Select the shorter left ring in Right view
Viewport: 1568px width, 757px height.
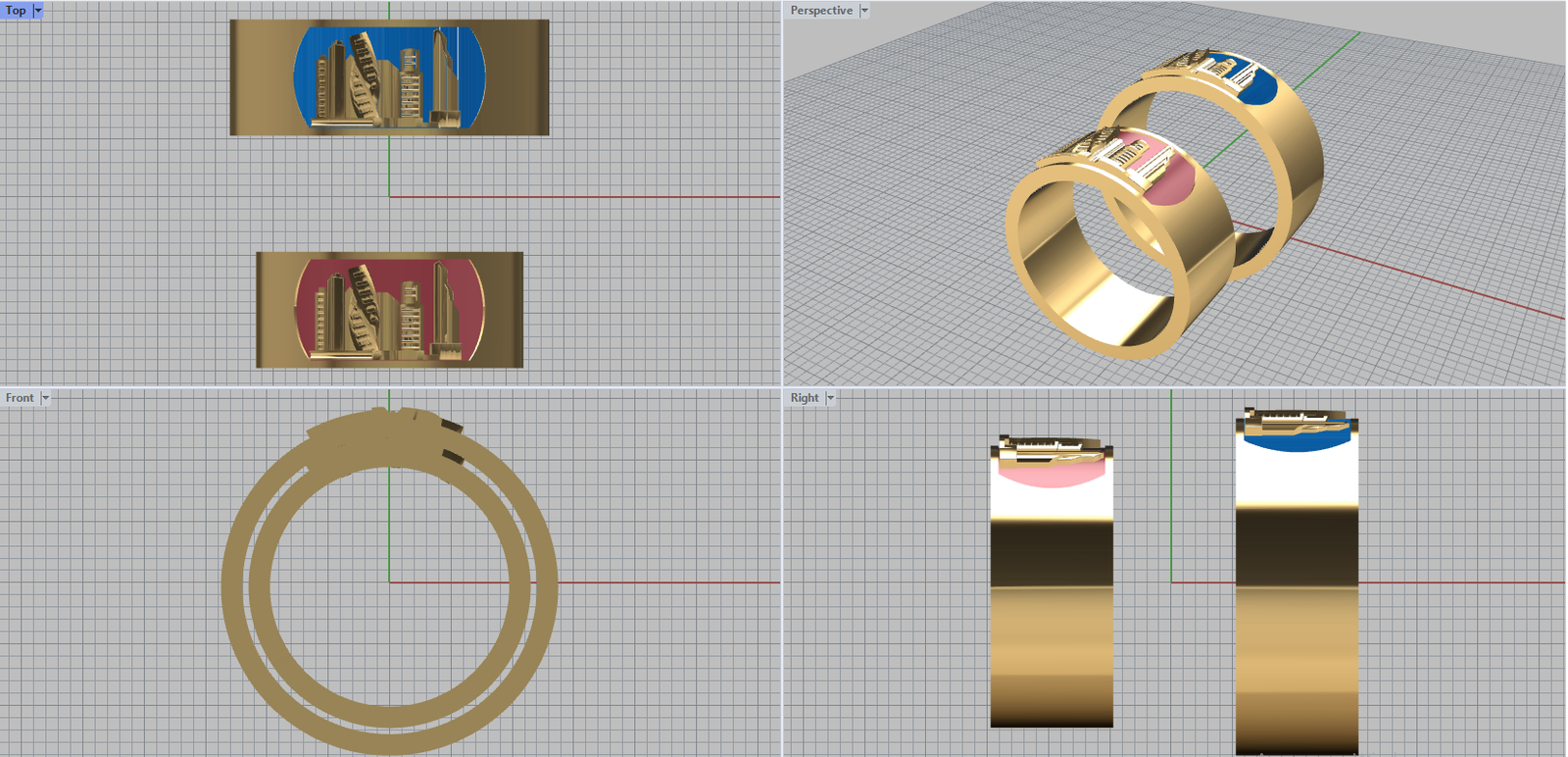pyautogui.click(x=1051, y=628)
